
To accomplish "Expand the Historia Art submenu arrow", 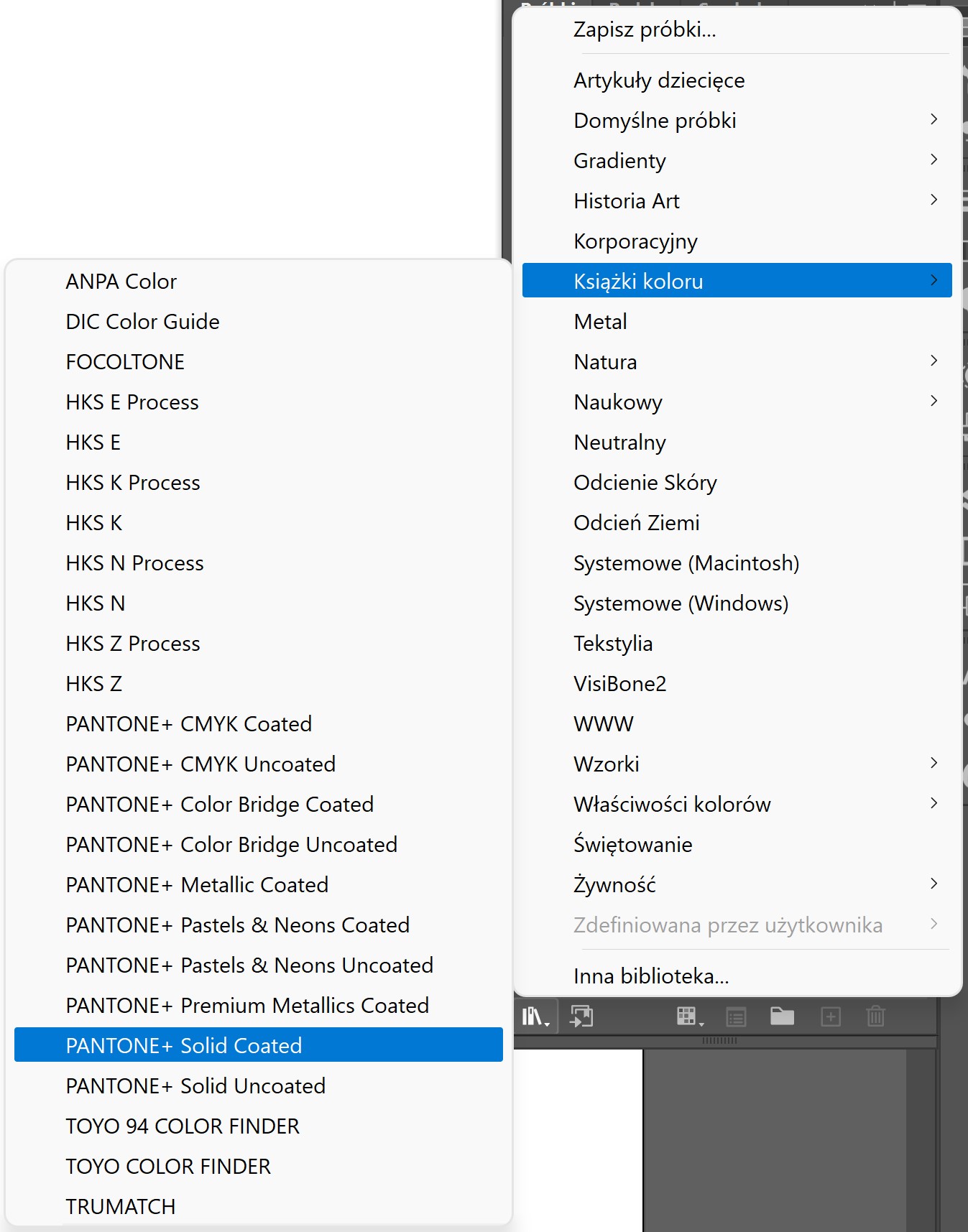I will (934, 200).
